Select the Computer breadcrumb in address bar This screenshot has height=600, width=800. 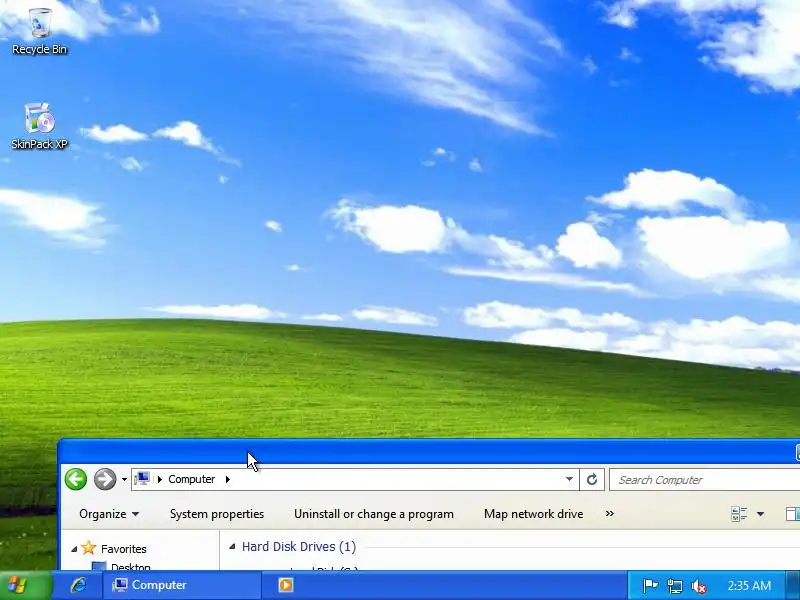pyautogui.click(x=191, y=479)
